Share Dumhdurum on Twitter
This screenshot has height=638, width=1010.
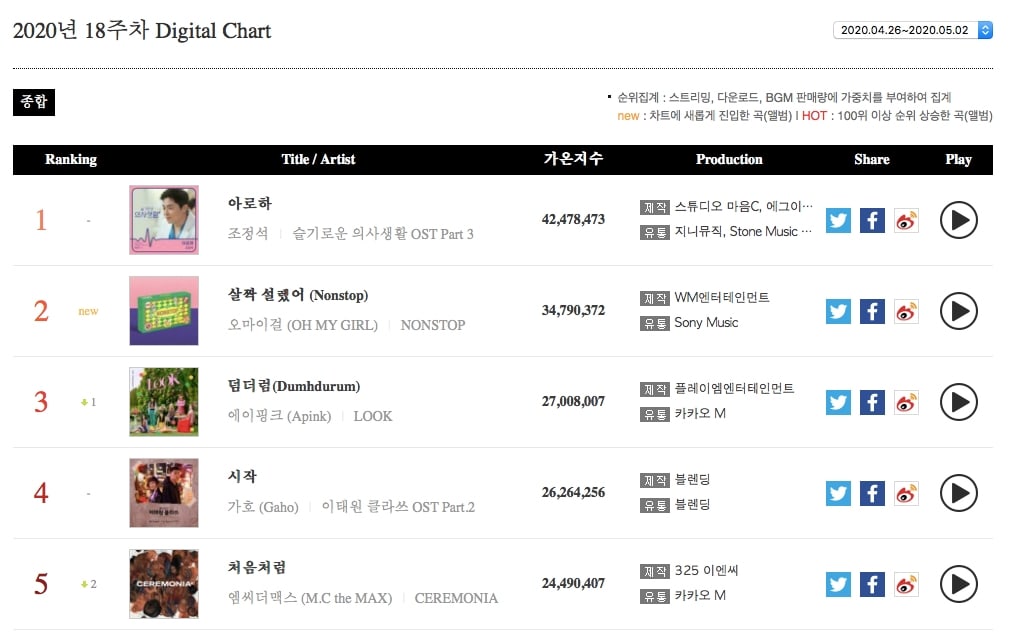pyautogui.click(x=838, y=402)
